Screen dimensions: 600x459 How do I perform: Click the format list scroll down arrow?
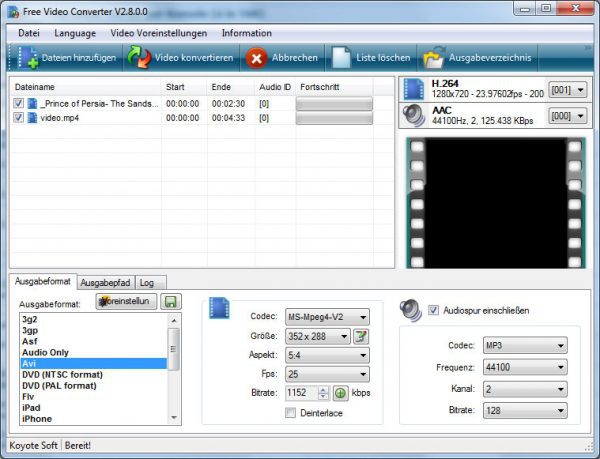pos(174,418)
